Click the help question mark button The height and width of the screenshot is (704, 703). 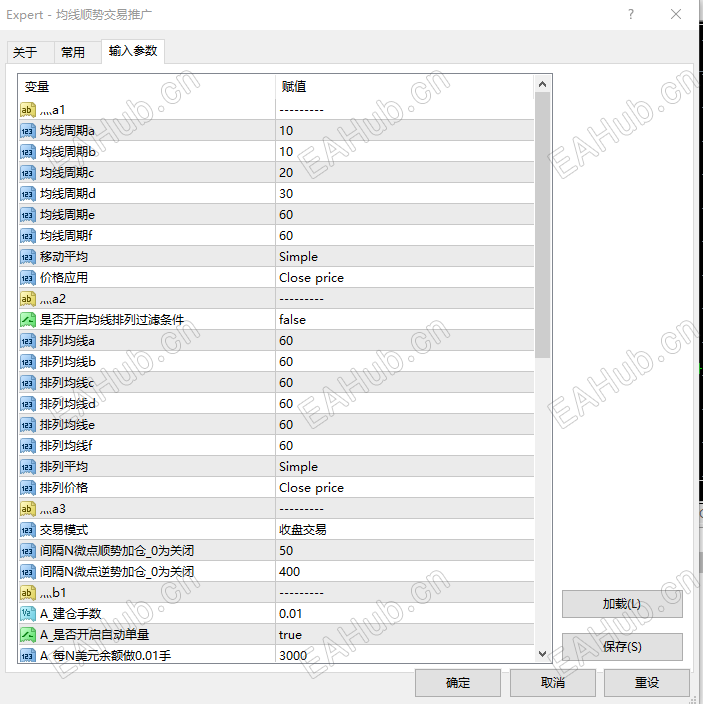(x=631, y=14)
